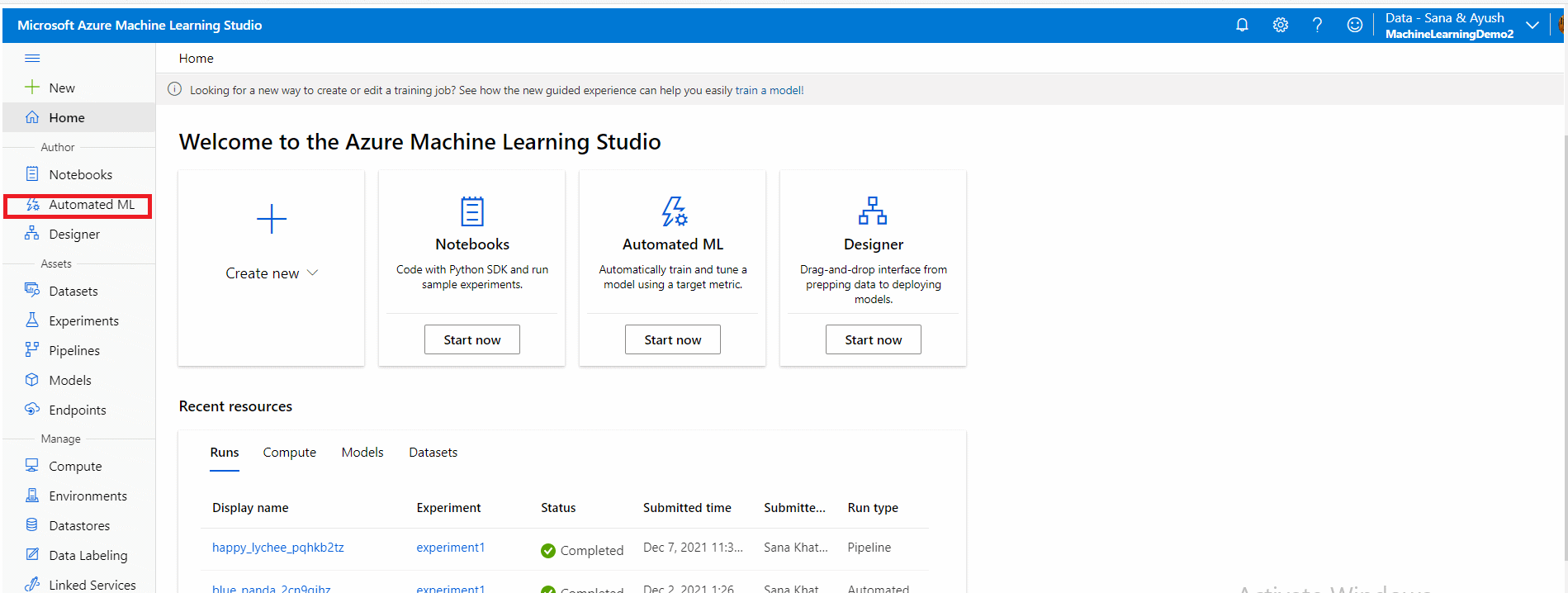Click the Datastores cylinder icon

click(32, 525)
